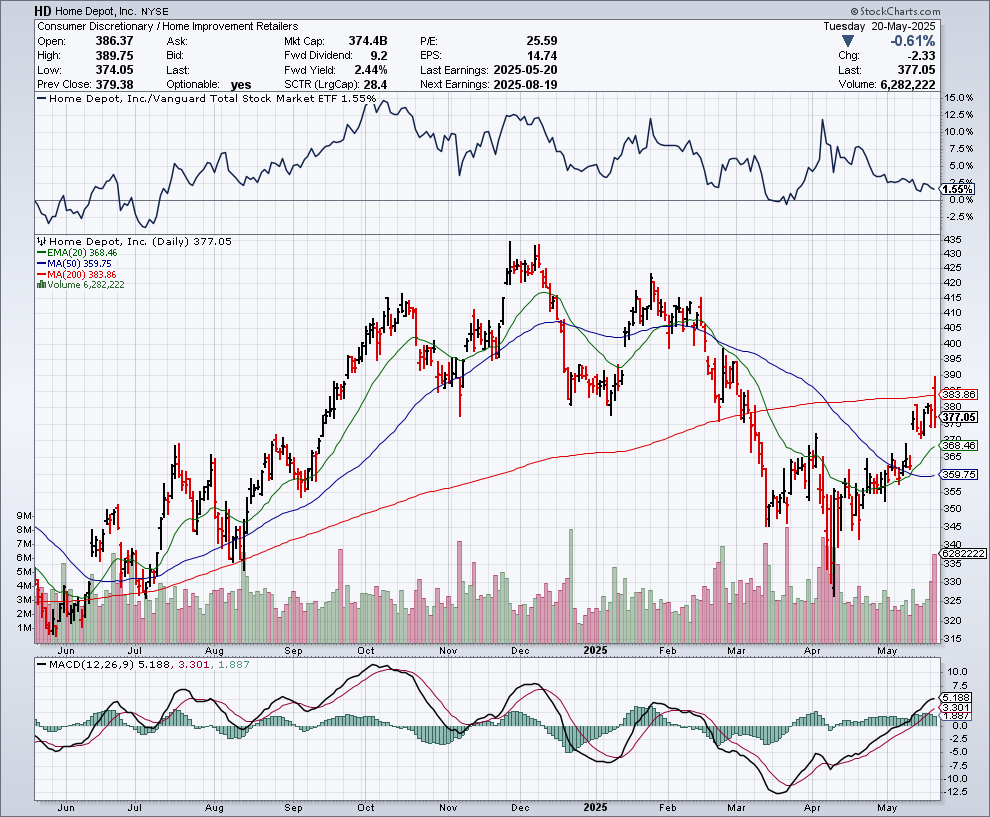Click the 2025 label on price chart axis

click(595, 650)
